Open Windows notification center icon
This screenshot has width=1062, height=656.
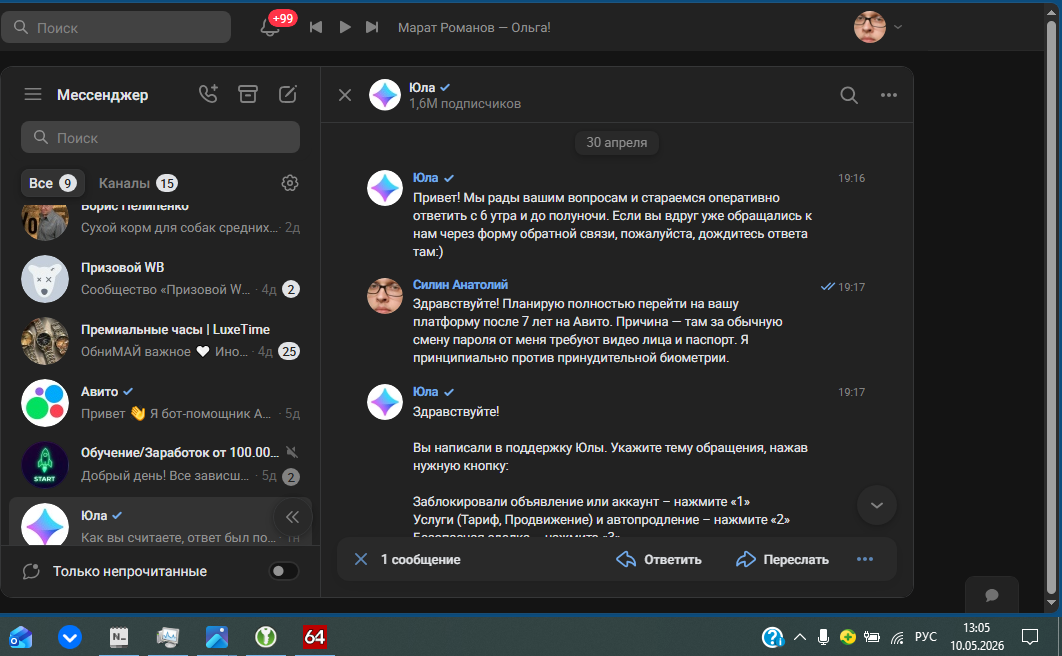point(1029,636)
